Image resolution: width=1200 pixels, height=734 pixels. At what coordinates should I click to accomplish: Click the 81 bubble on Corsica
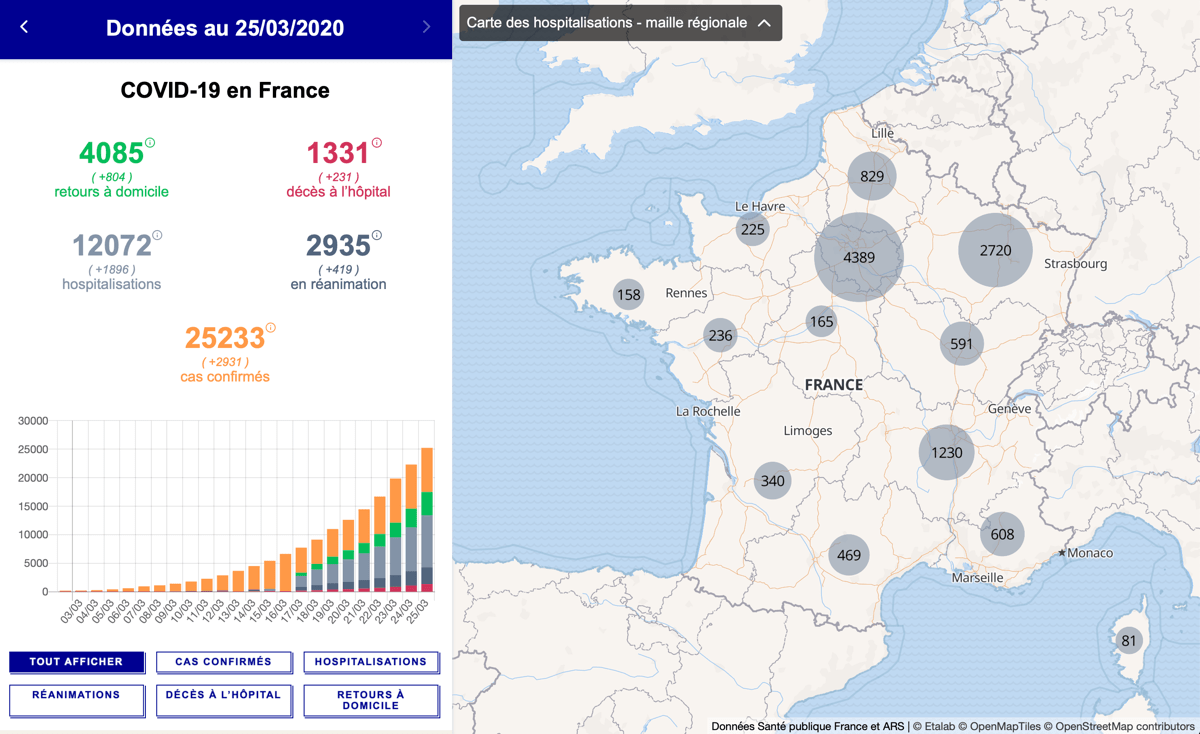[1129, 641]
